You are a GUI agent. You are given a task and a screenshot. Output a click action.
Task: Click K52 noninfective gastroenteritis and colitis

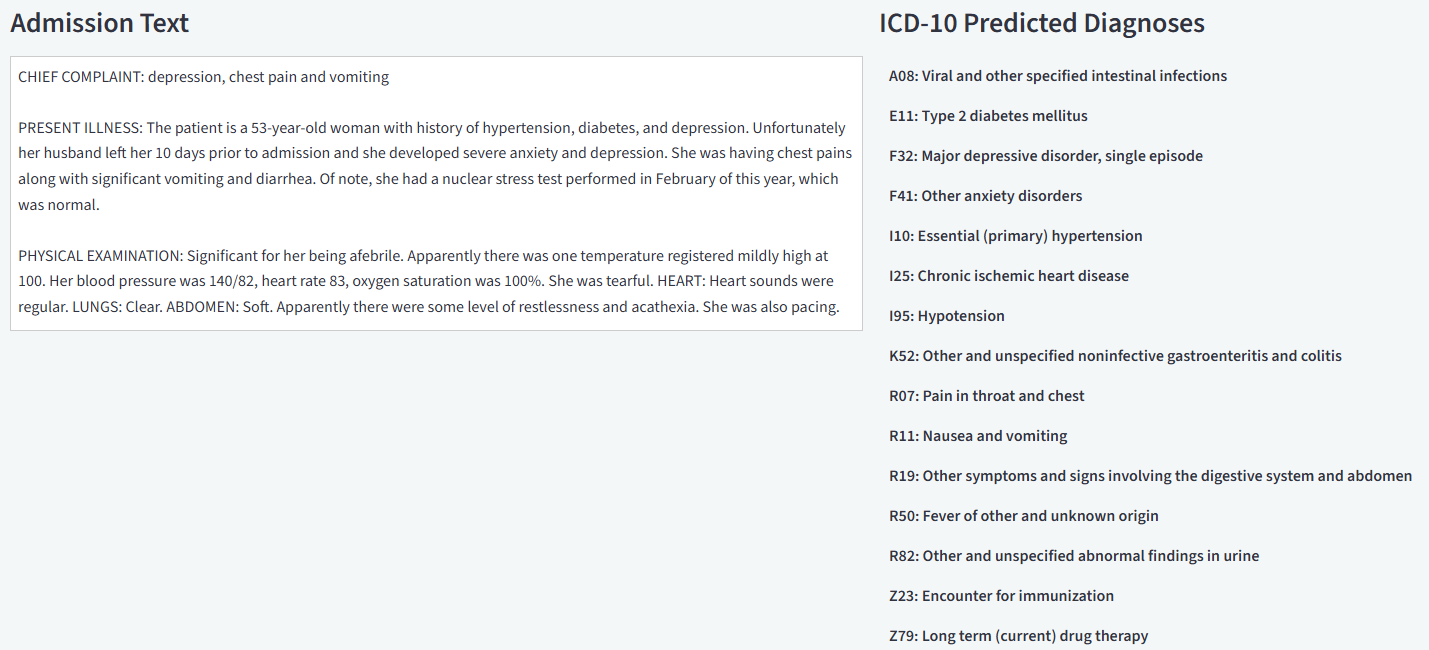coord(1115,356)
